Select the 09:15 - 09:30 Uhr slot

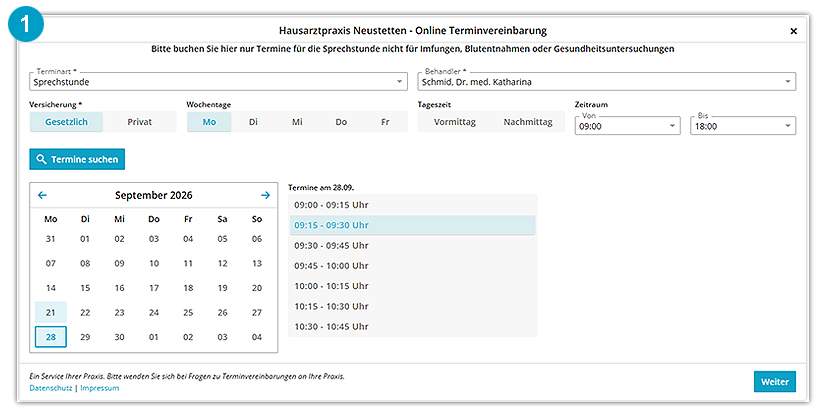413,225
